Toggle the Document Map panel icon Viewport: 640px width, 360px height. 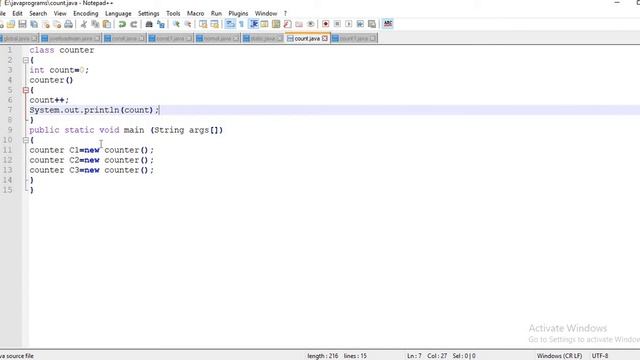[276, 24]
